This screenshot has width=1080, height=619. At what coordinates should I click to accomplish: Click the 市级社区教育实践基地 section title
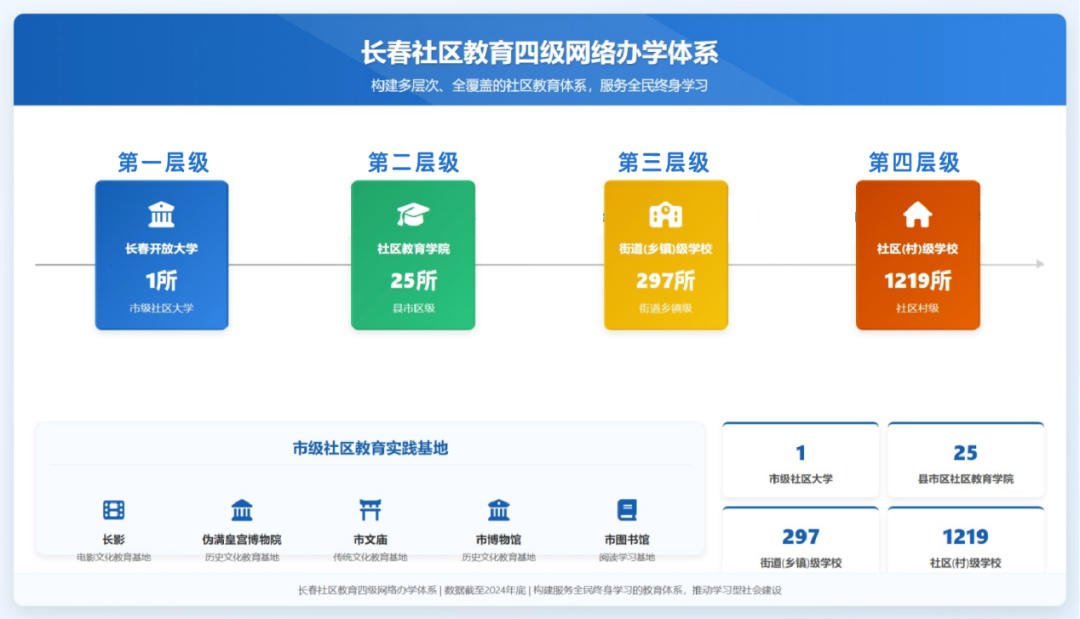point(370,448)
